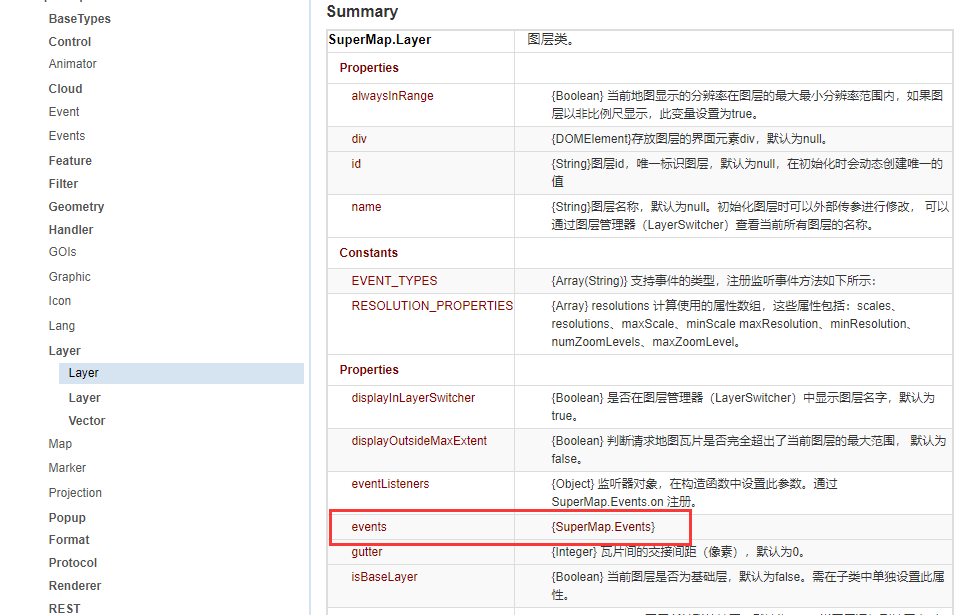Viewport: 971px width, 615px height.
Task: Click the {String} description of id
Action: 747,172
